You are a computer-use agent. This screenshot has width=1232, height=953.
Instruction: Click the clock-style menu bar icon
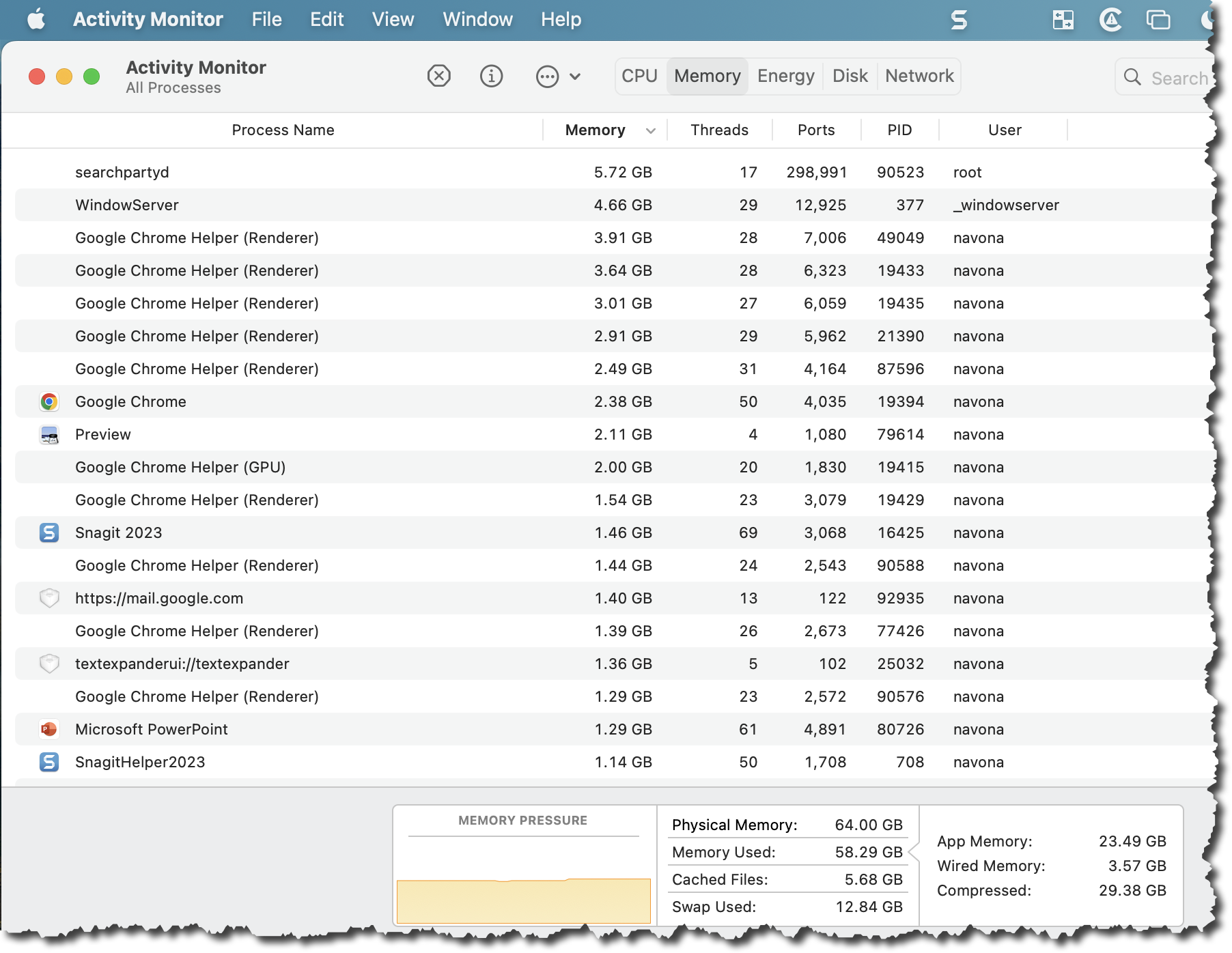(x=1111, y=20)
